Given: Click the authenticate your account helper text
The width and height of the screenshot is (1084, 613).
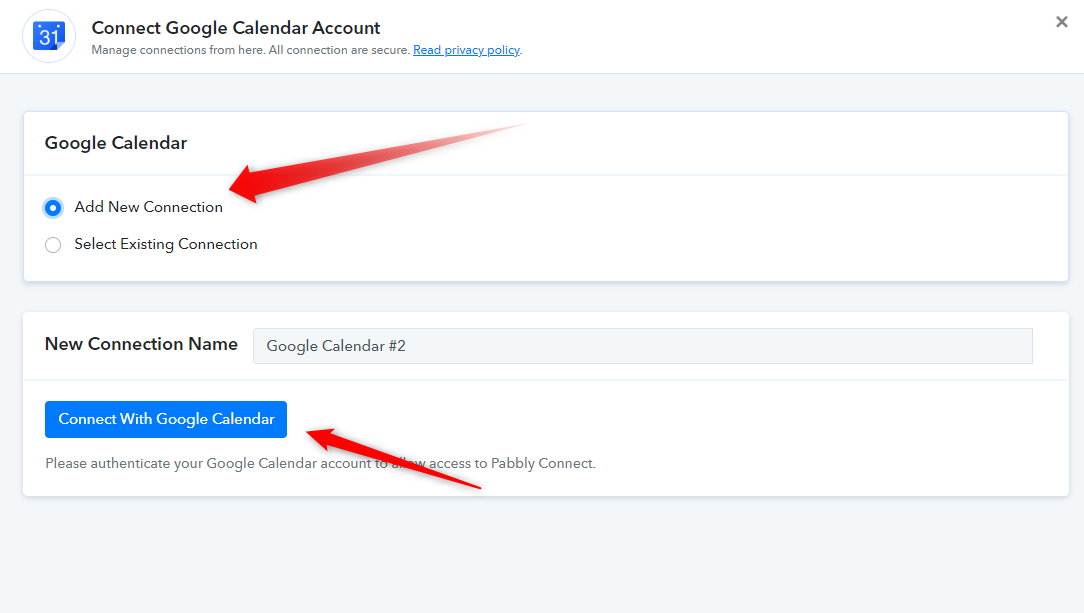Looking at the screenshot, I should 320,463.
